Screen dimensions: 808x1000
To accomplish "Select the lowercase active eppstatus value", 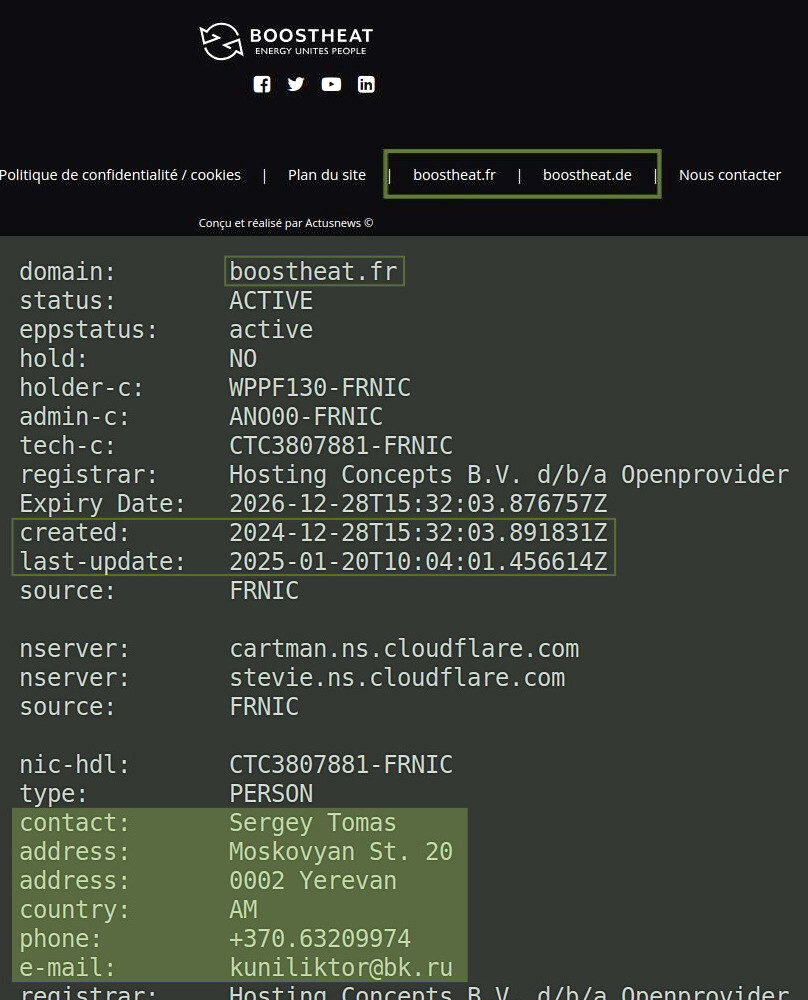I will [271, 330].
